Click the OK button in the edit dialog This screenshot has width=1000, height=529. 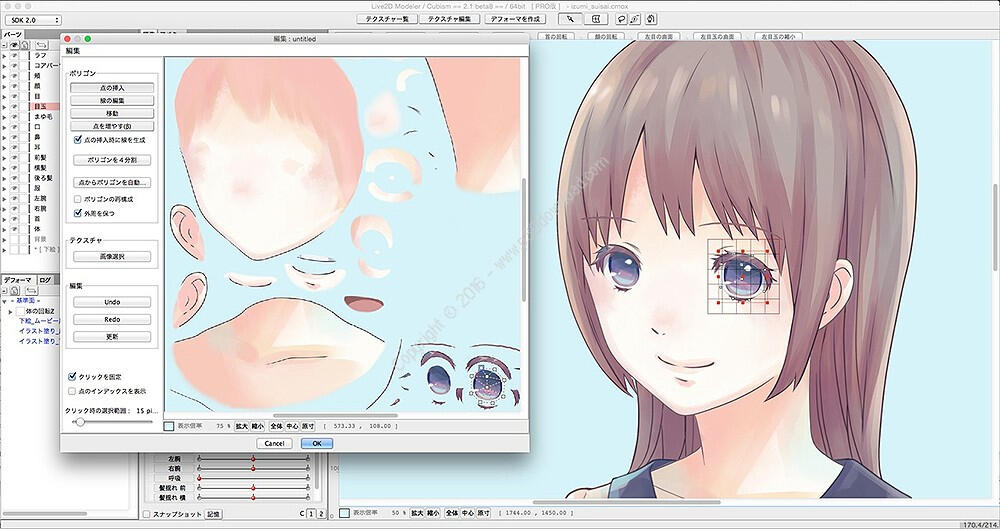point(315,443)
